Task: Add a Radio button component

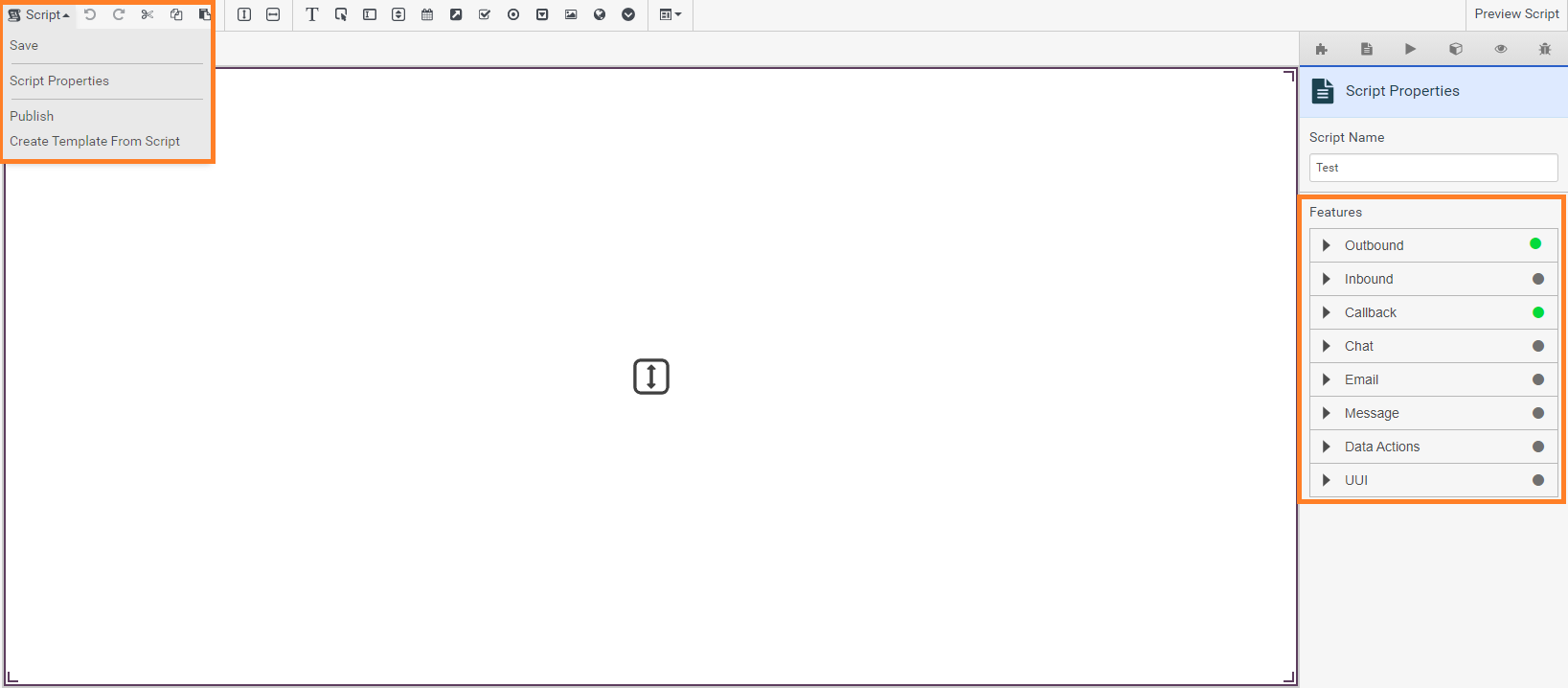Action: pyautogui.click(x=513, y=14)
